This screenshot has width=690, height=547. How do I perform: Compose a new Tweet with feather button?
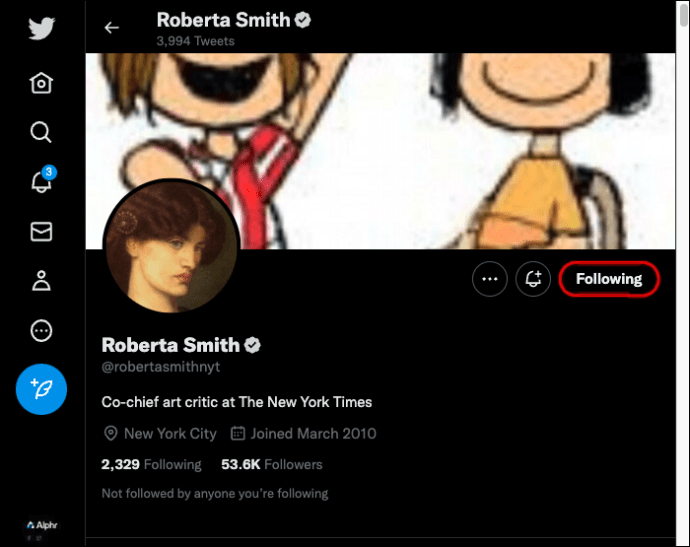pyautogui.click(x=41, y=389)
